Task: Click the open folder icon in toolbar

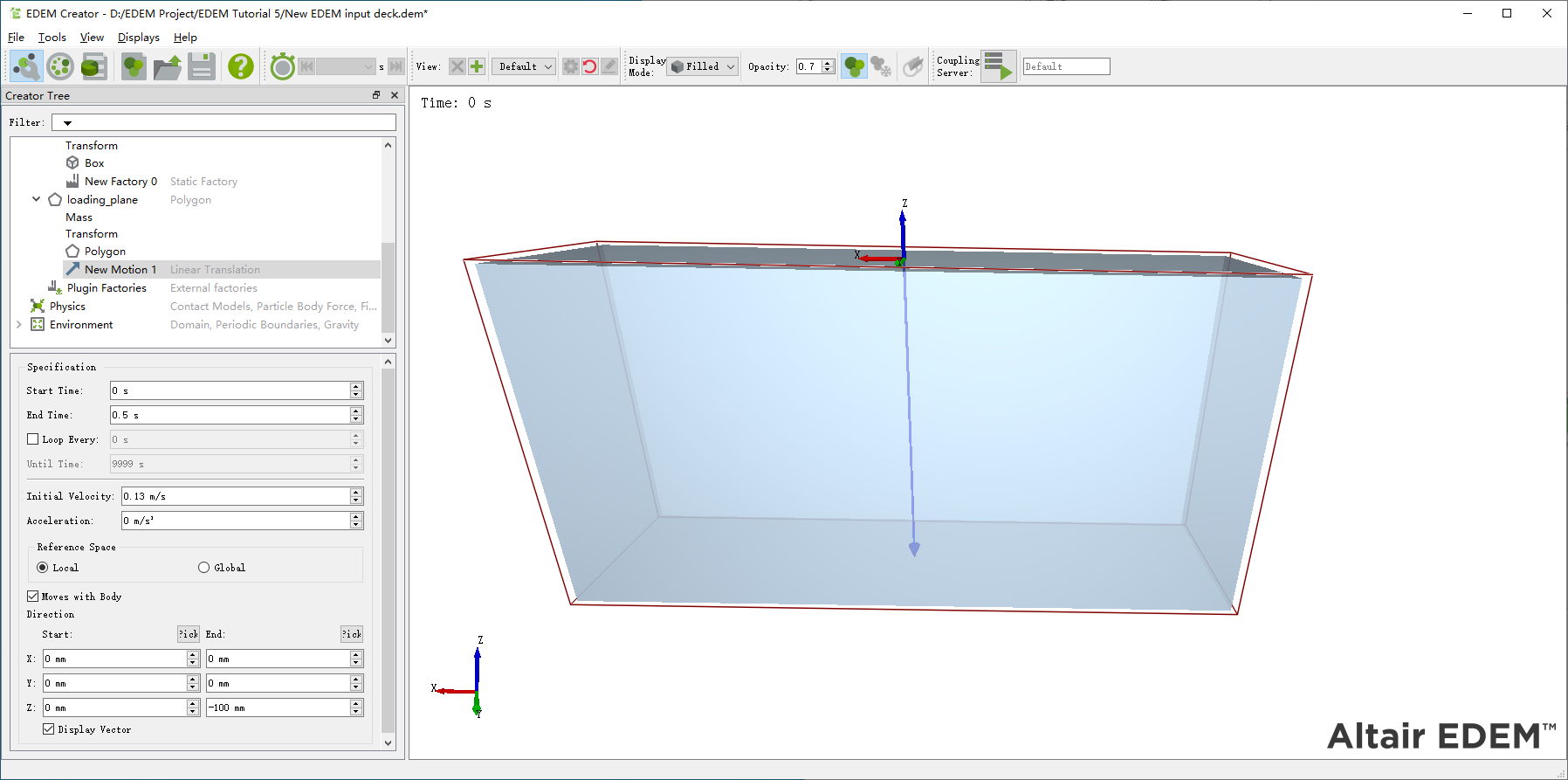Action: pos(167,66)
